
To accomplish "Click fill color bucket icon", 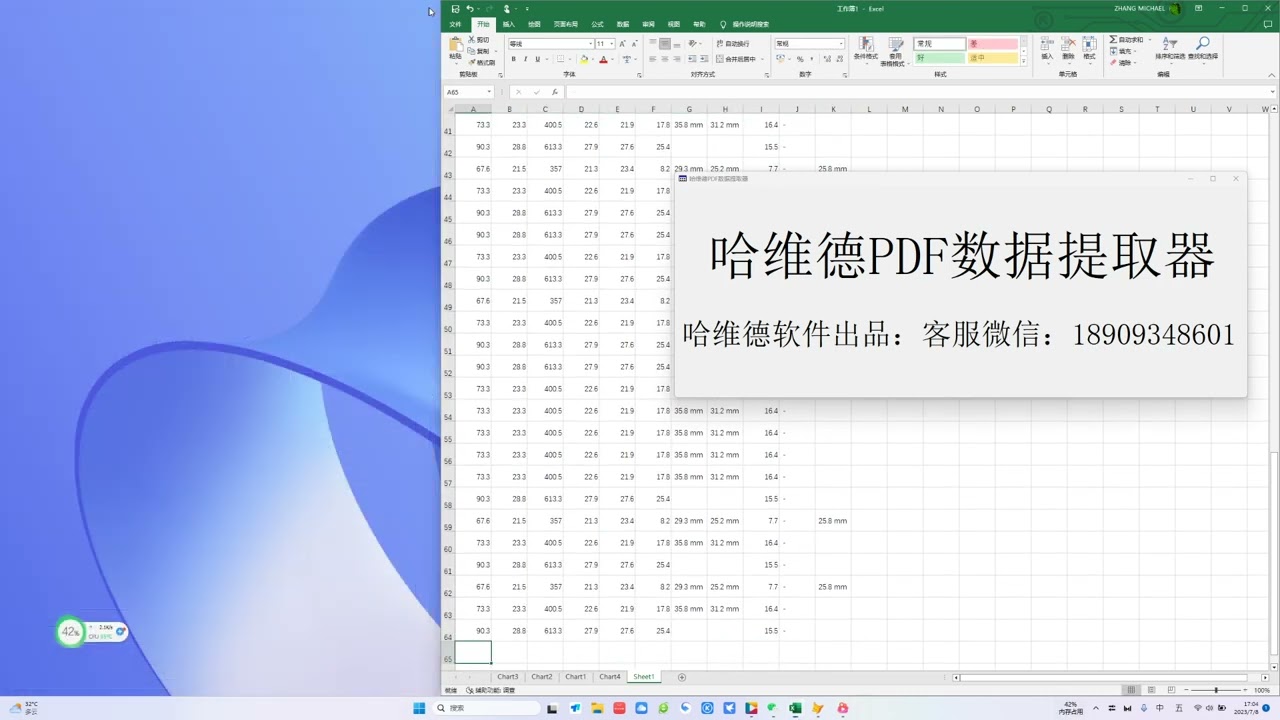I will pos(584,59).
